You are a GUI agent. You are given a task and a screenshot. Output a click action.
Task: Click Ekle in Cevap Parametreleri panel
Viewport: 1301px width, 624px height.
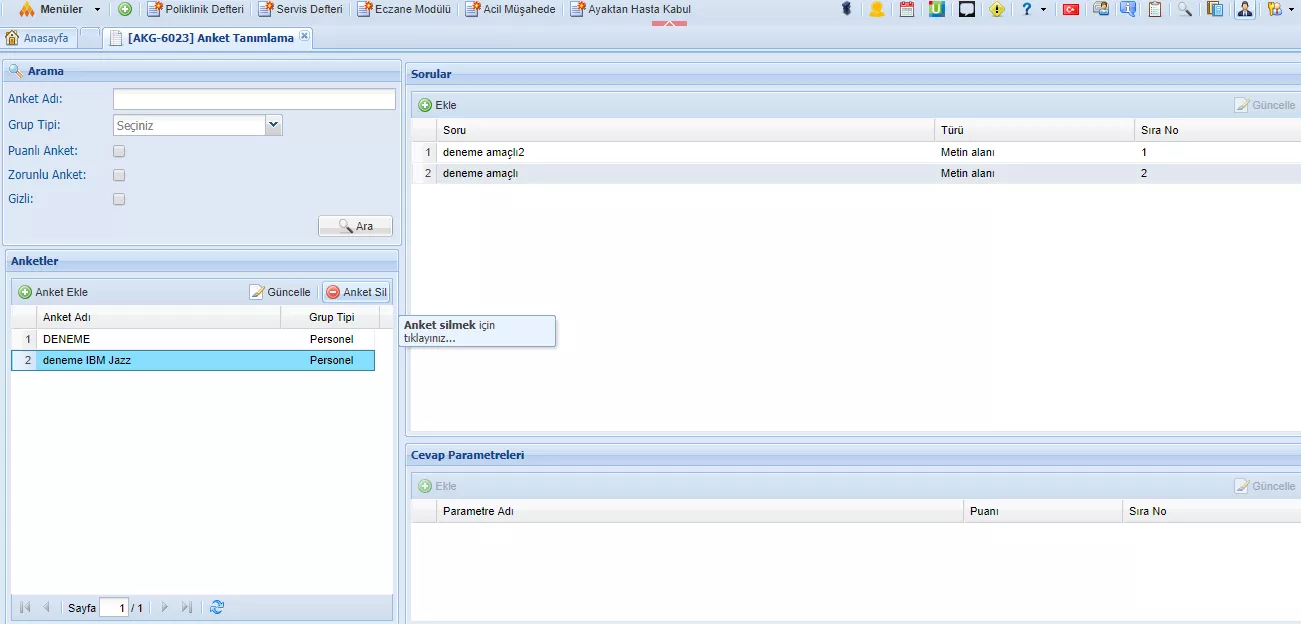pos(437,486)
